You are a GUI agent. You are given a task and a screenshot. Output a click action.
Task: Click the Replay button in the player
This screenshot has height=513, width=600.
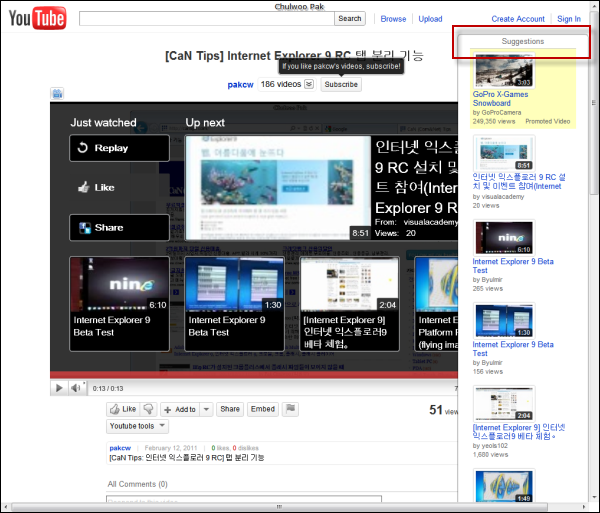pyautogui.click(x=119, y=148)
